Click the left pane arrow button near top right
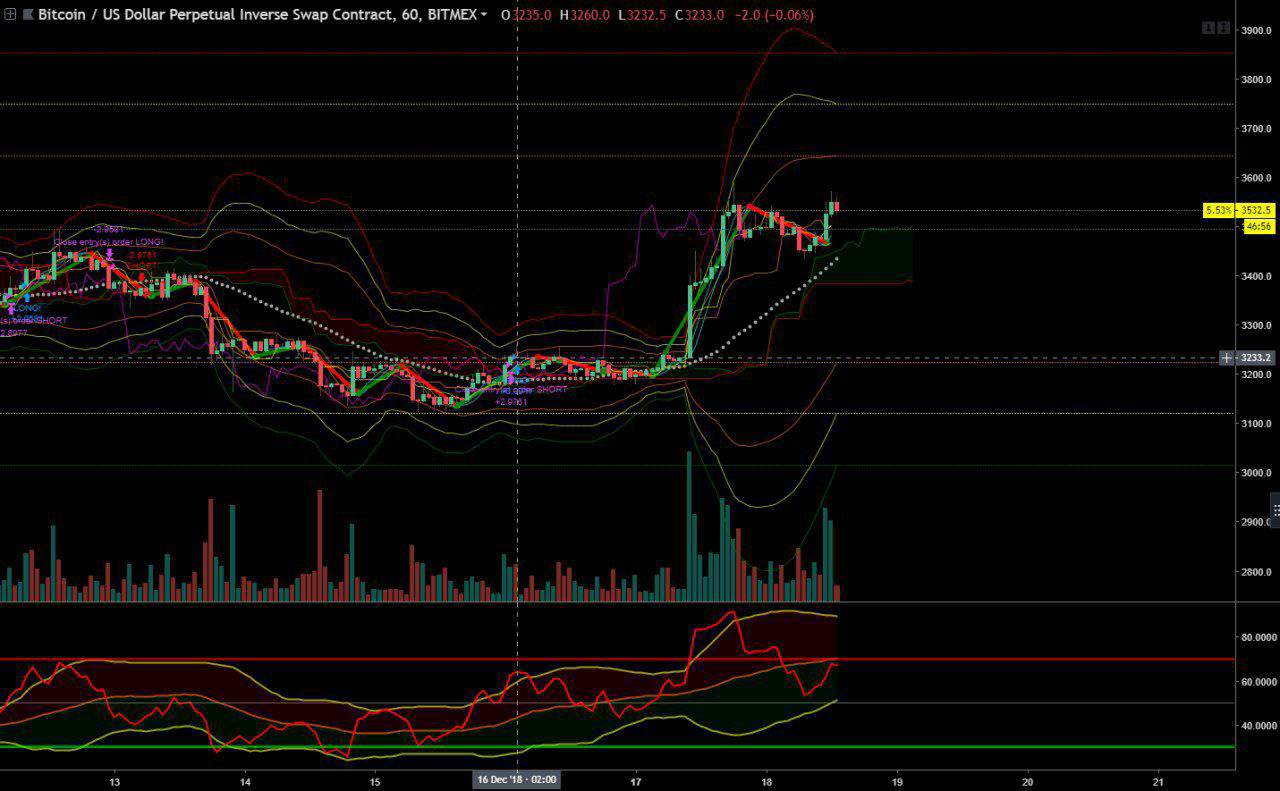The height and width of the screenshot is (791, 1280). [x=1208, y=28]
